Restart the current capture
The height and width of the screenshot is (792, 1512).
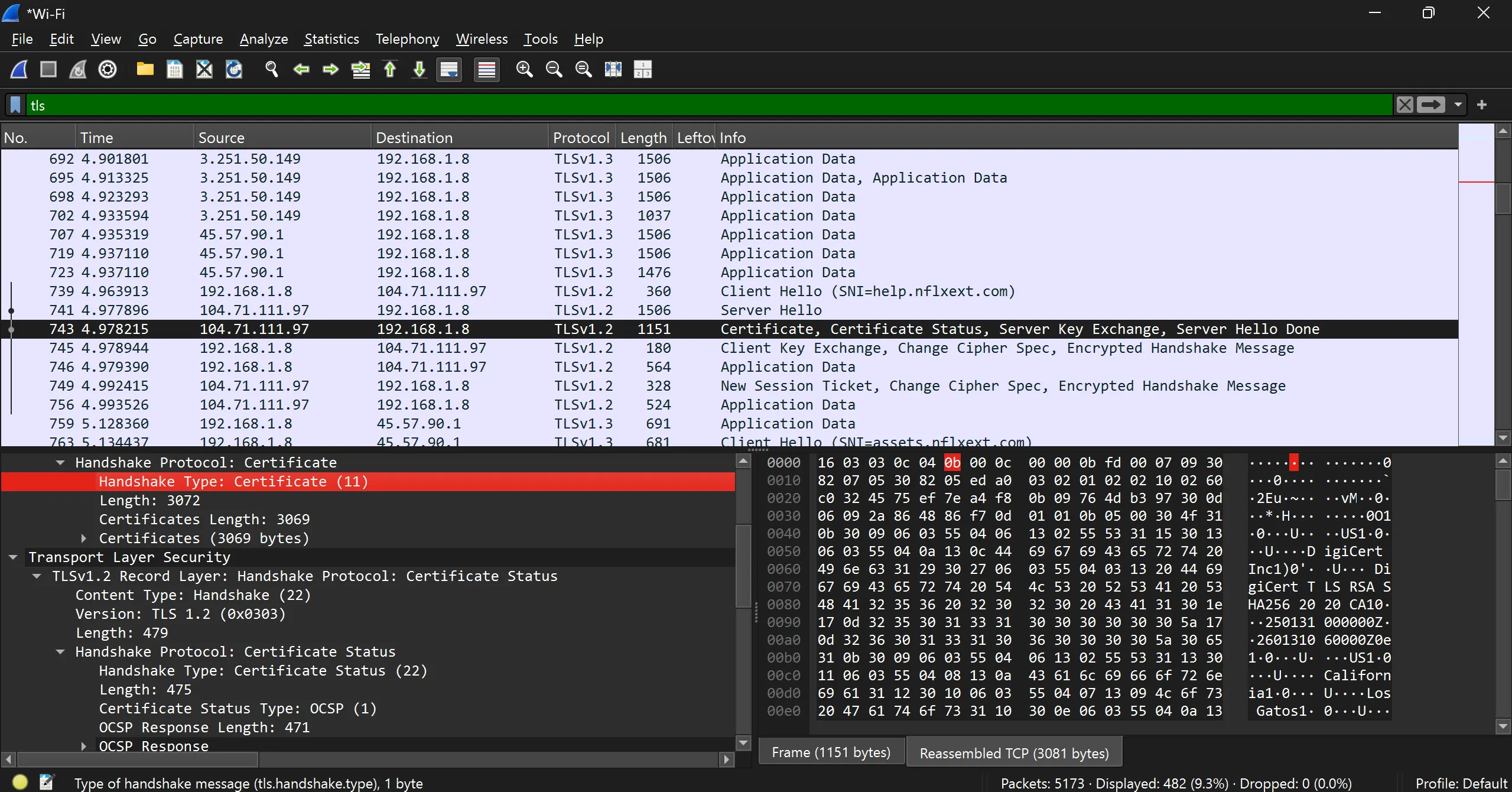[78, 70]
